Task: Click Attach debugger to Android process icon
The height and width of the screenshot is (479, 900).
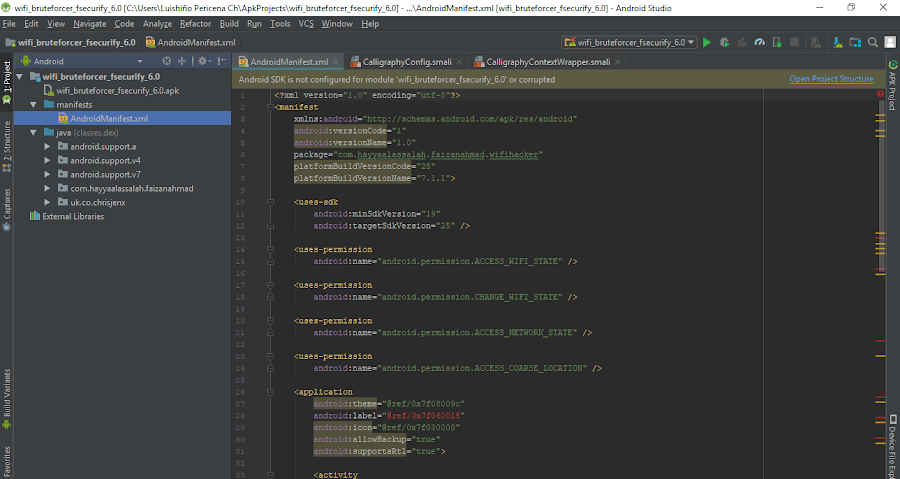Action: pyautogui.click(x=777, y=42)
